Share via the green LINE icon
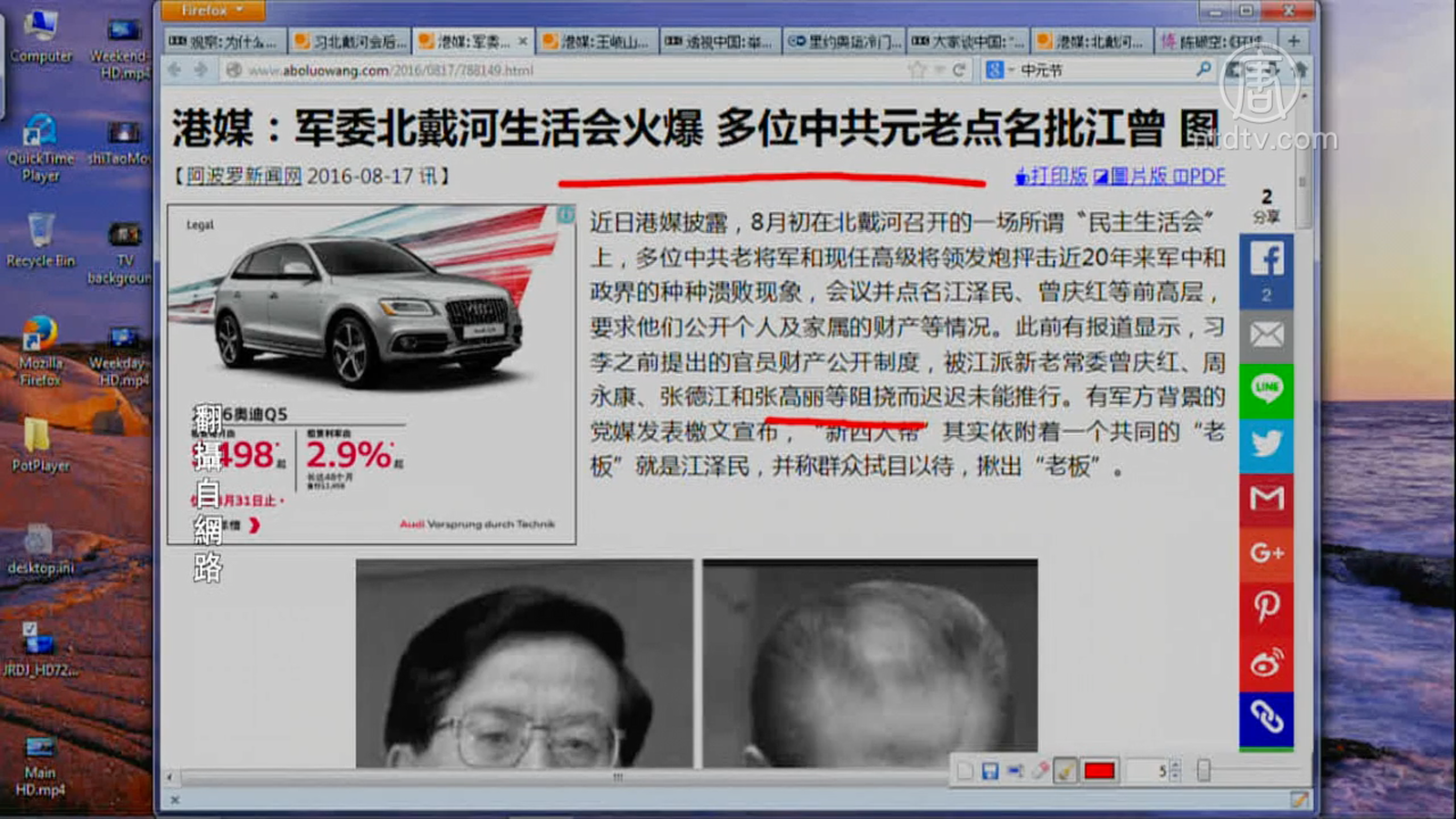 1266,389
